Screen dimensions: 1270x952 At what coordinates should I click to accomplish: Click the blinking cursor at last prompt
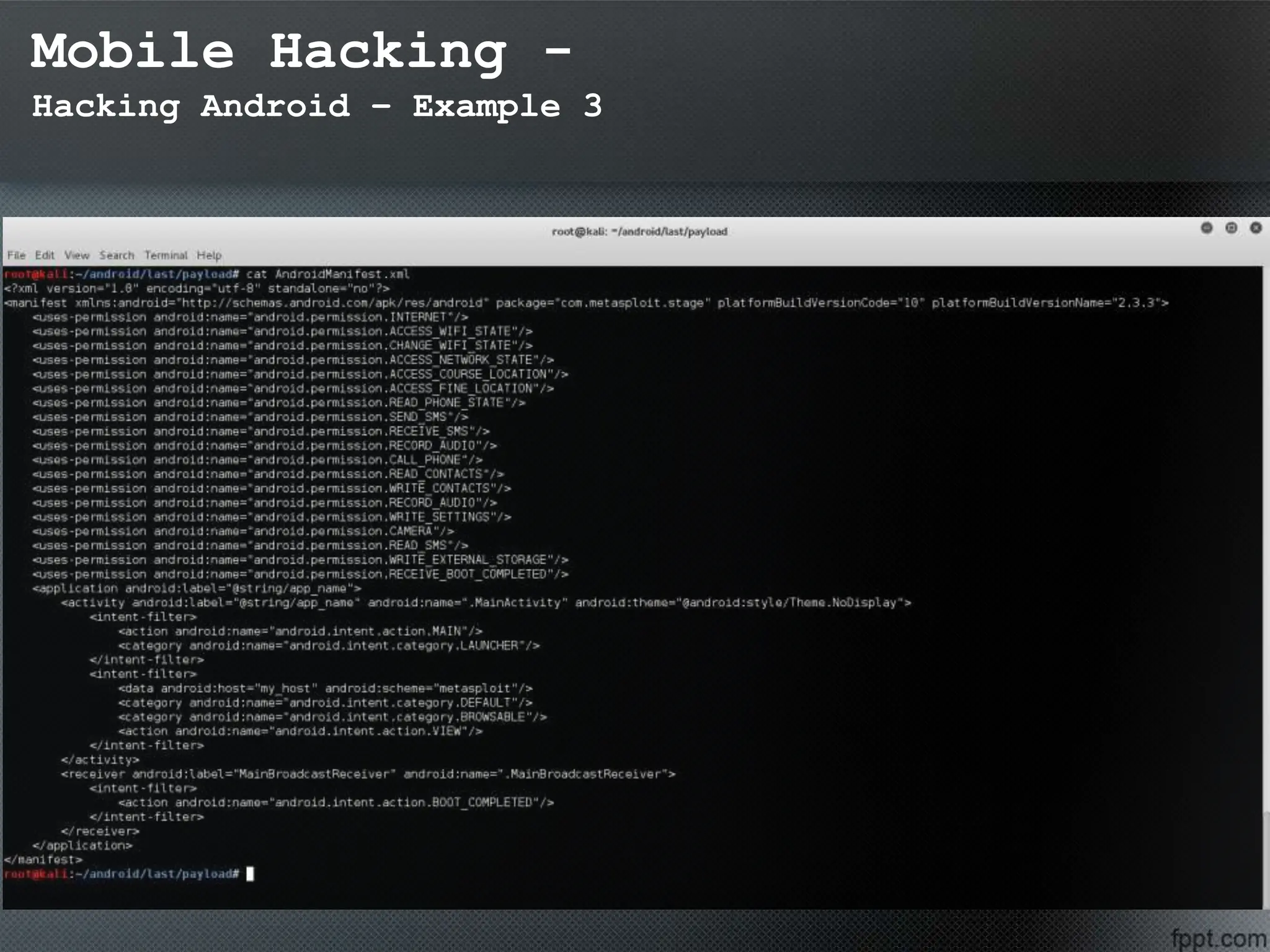click(250, 874)
